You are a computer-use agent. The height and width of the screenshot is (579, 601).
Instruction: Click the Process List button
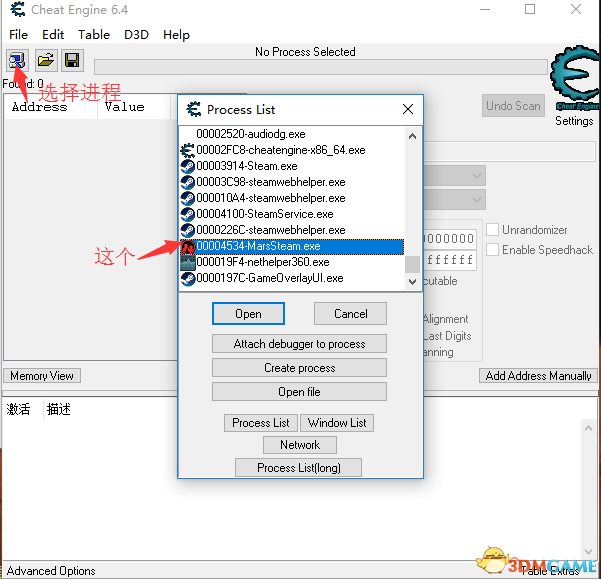pyautogui.click(x=261, y=423)
